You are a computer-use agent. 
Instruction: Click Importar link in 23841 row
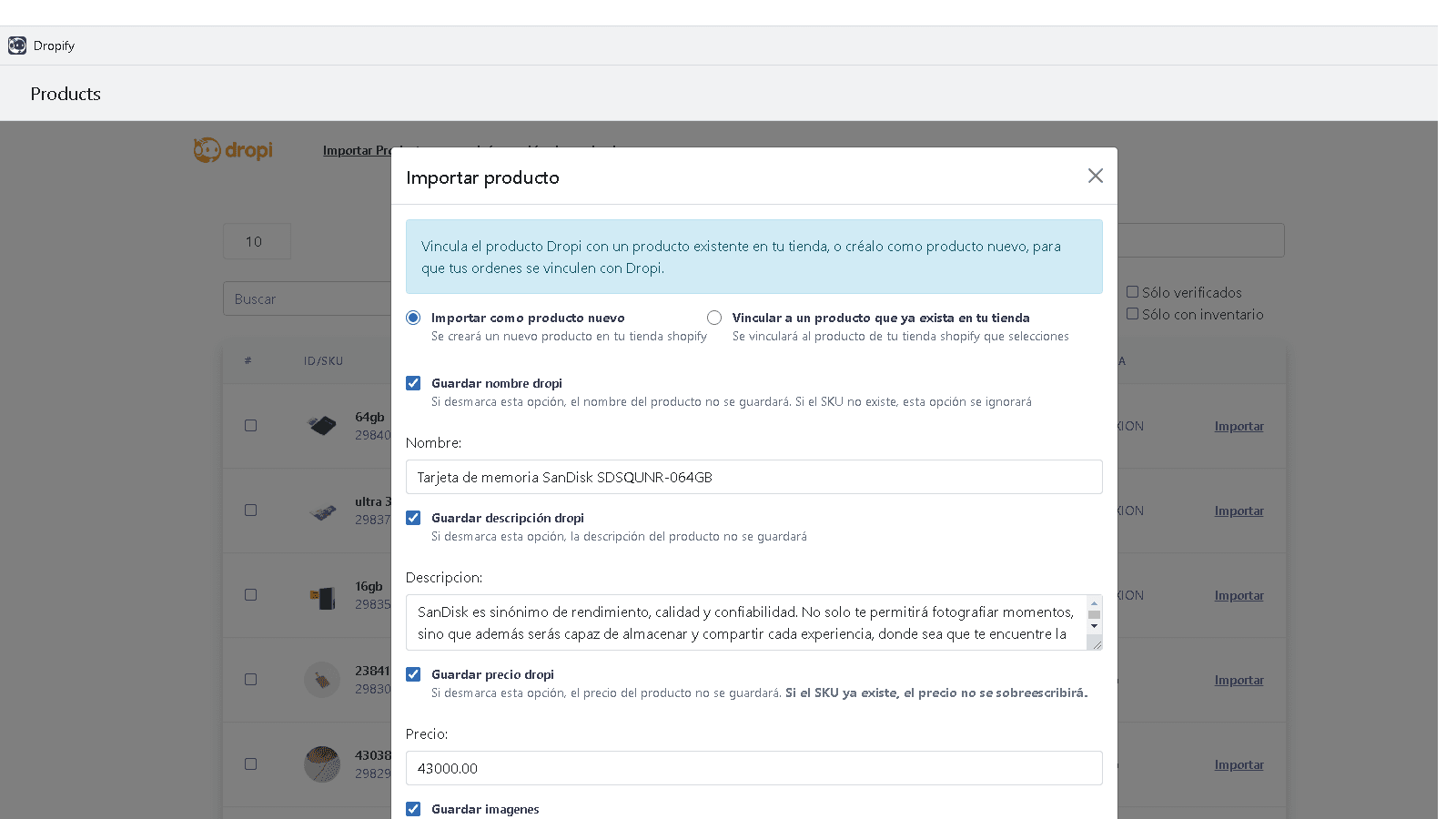tap(1239, 680)
